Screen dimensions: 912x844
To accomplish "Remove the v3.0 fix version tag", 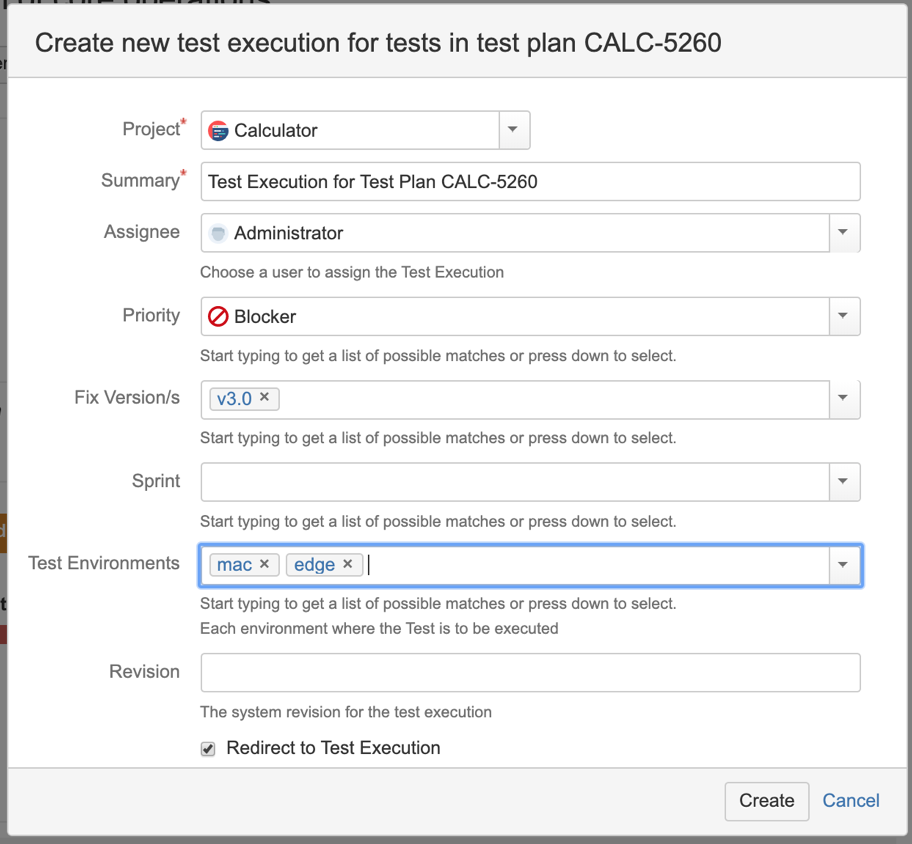I will tap(264, 397).
